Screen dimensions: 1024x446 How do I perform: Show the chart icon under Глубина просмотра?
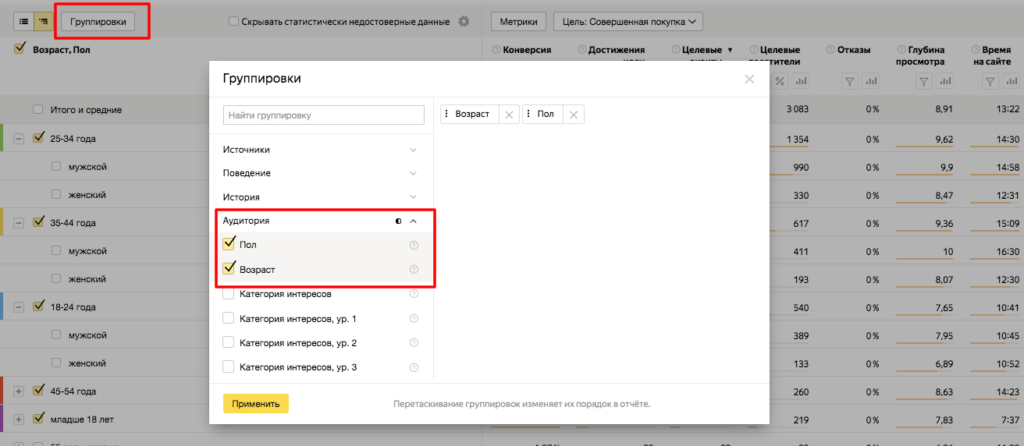(x=943, y=81)
